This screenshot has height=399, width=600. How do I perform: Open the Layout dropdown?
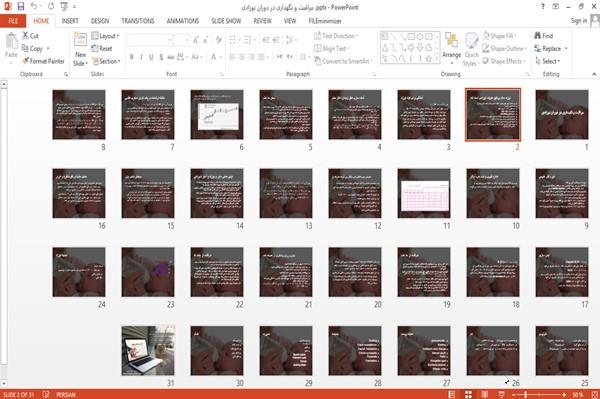105,36
